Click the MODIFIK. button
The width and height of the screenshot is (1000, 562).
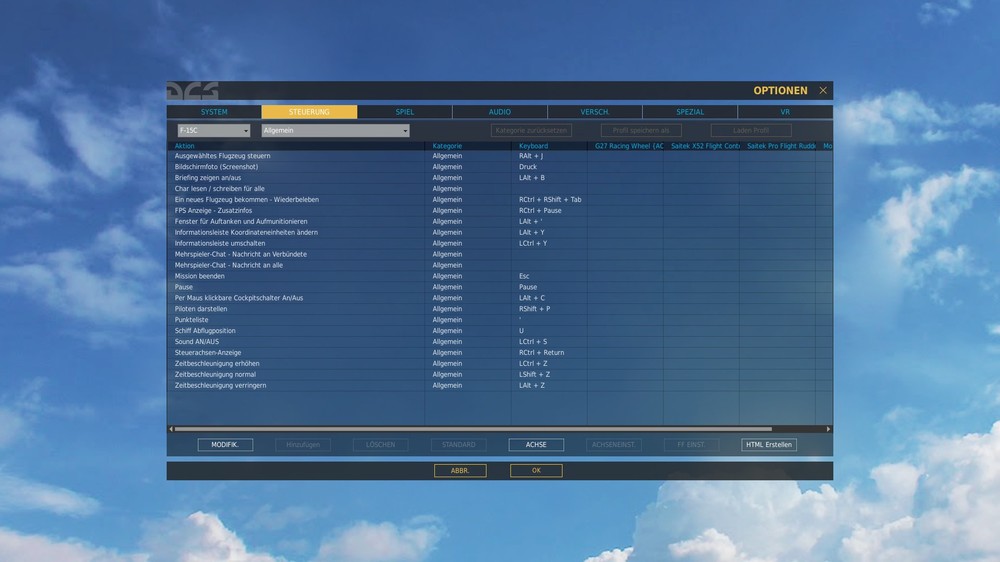225,445
